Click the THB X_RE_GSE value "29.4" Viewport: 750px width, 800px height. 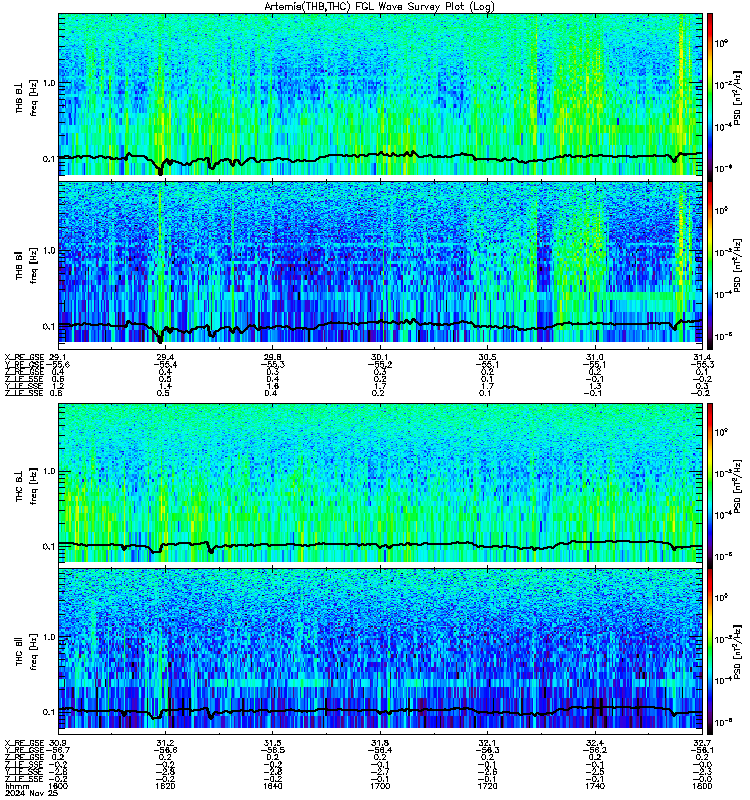point(165,357)
